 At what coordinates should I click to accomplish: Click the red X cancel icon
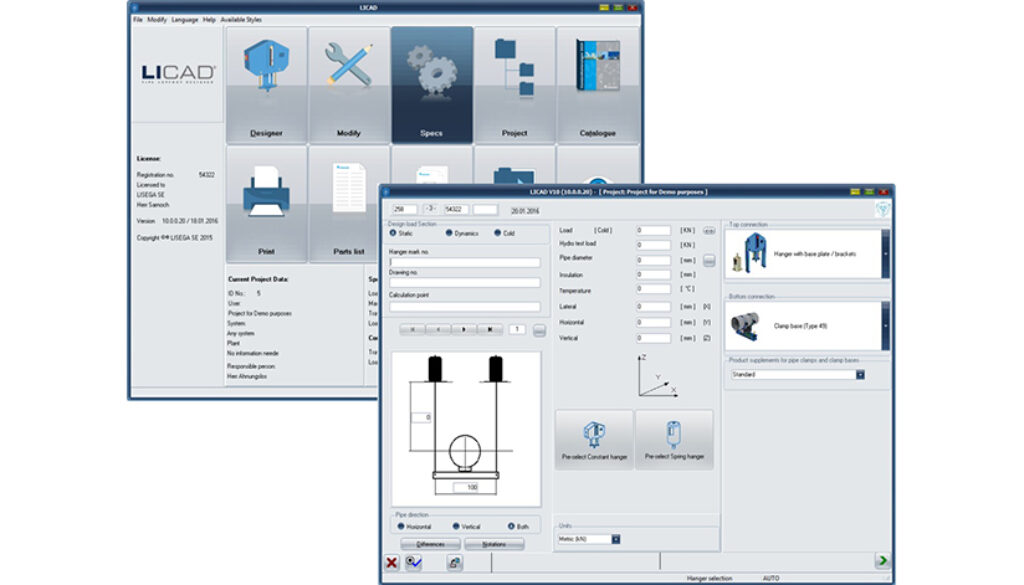(x=392, y=563)
